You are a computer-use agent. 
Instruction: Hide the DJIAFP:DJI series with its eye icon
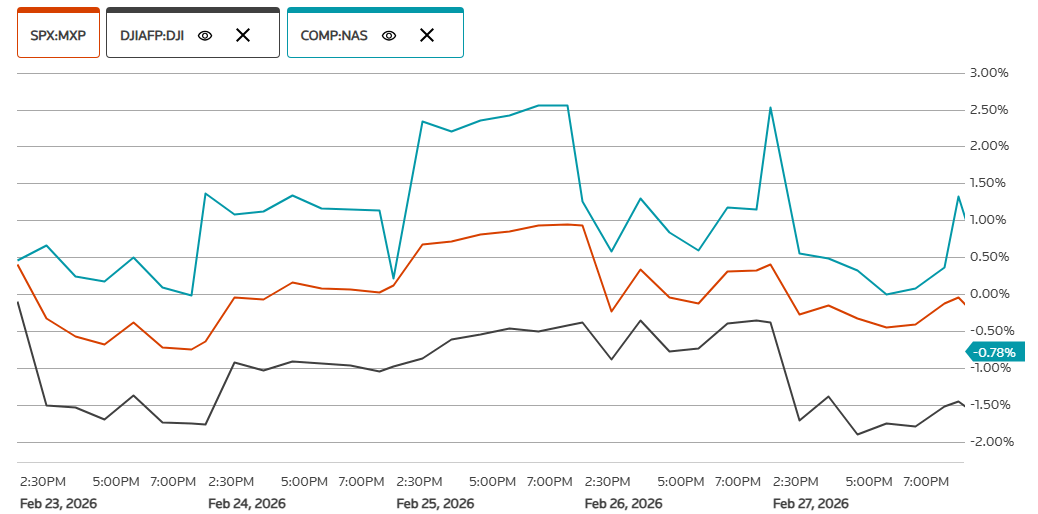(205, 35)
